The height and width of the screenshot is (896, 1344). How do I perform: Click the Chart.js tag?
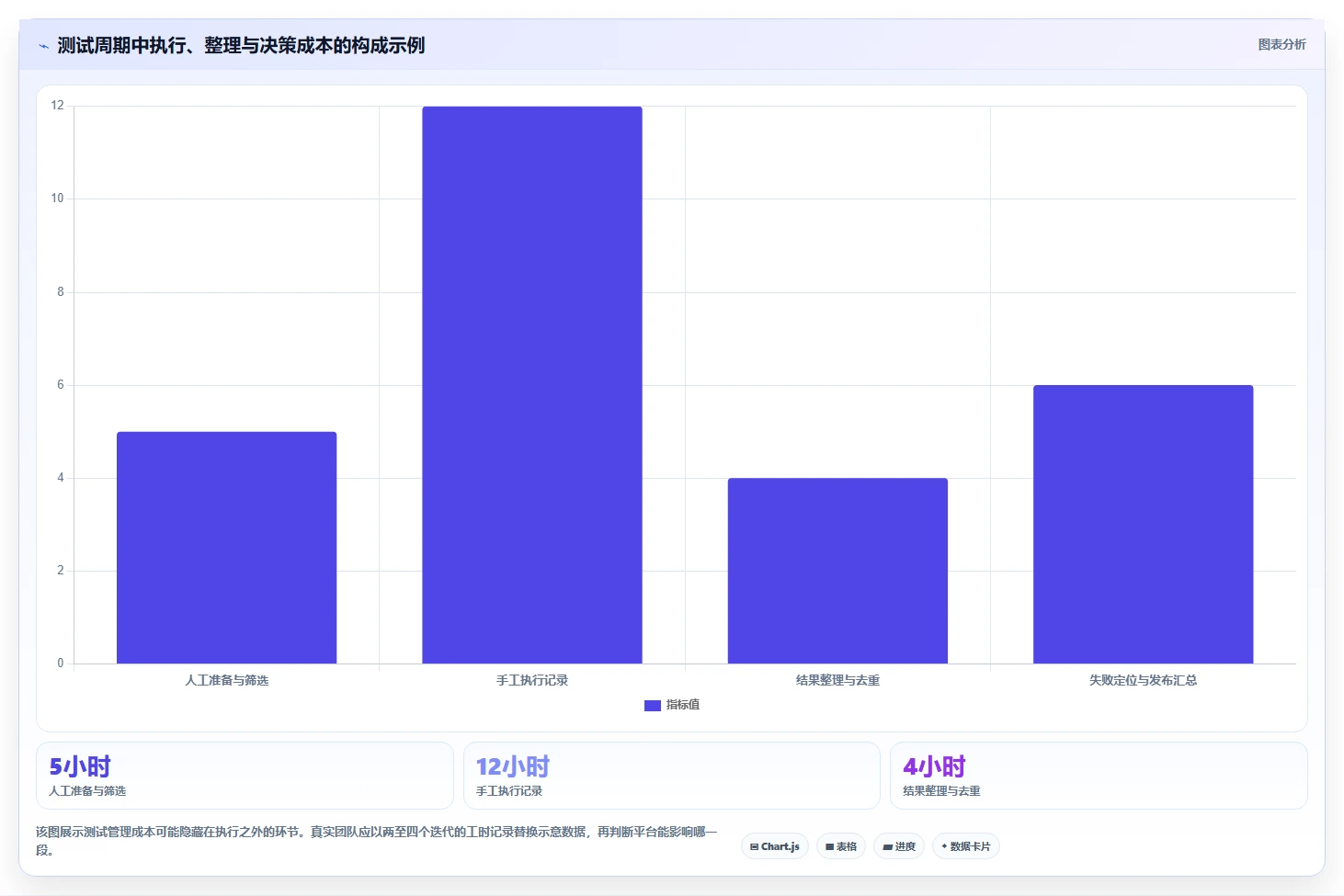(775, 846)
